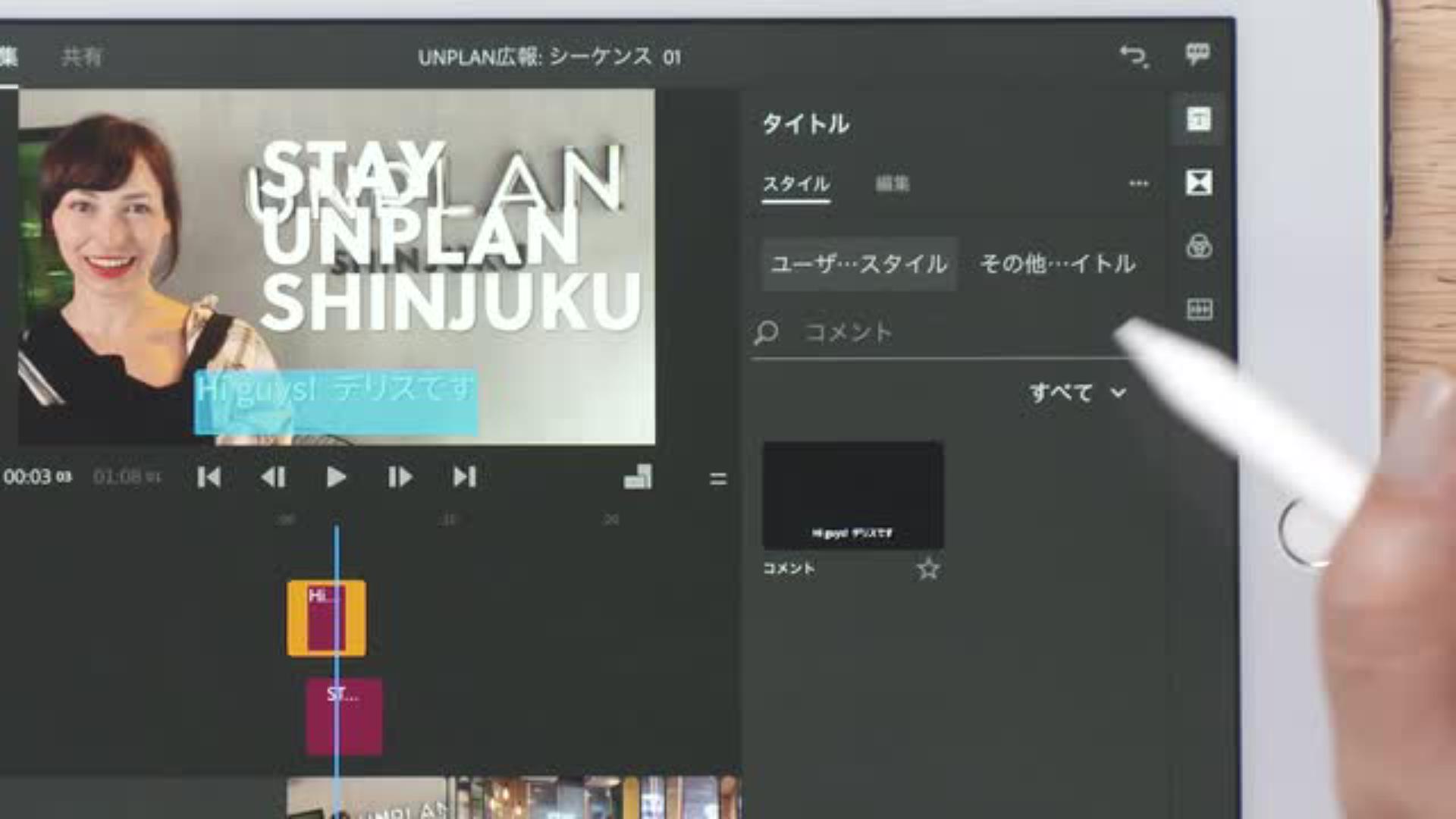The height and width of the screenshot is (819, 1456).
Task: Open the grid panel icon in sidebar
Action: click(x=1198, y=309)
